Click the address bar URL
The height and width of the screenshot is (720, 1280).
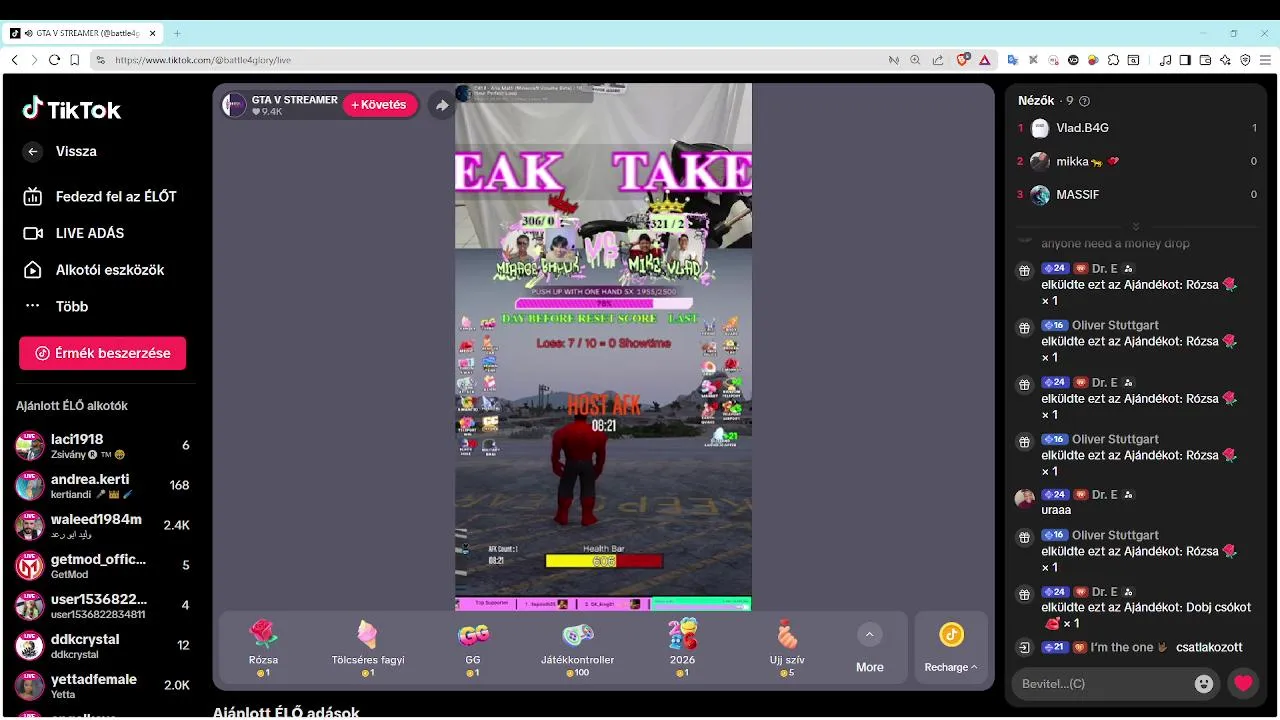pyautogui.click(x=203, y=60)
